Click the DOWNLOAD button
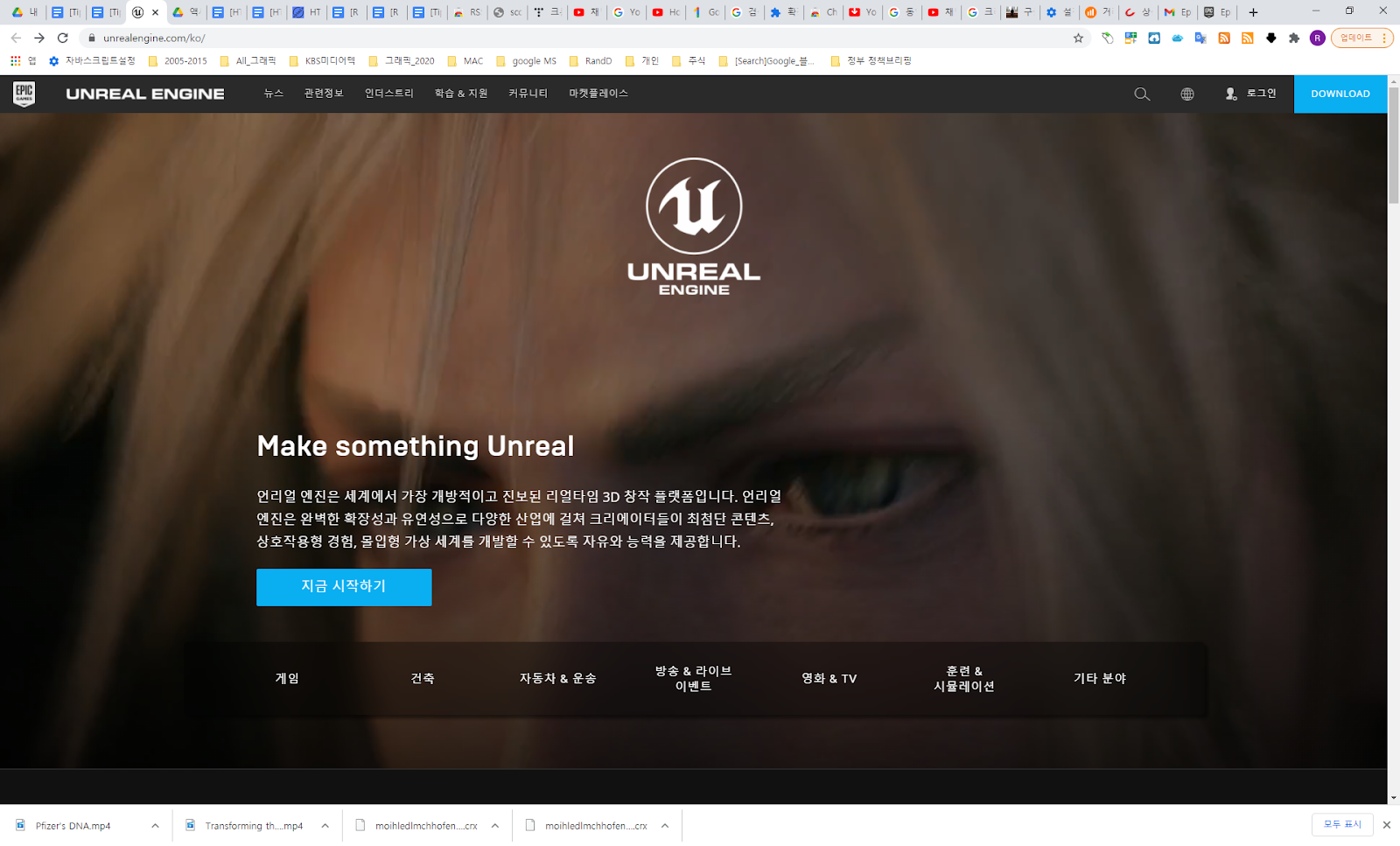Screen dimensions: 1400x846 pyautogui.click(x=1340, y=94)
